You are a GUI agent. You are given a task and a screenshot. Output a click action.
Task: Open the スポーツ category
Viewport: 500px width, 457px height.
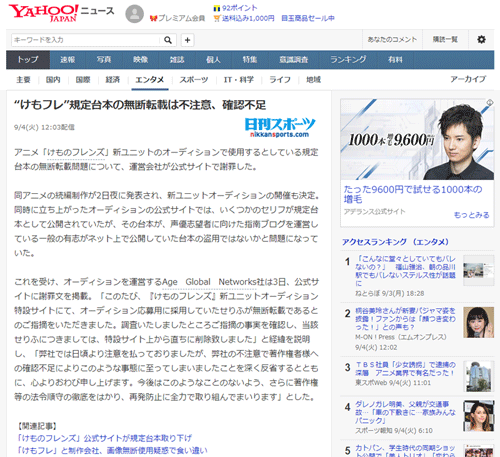[x=194, y=80]
